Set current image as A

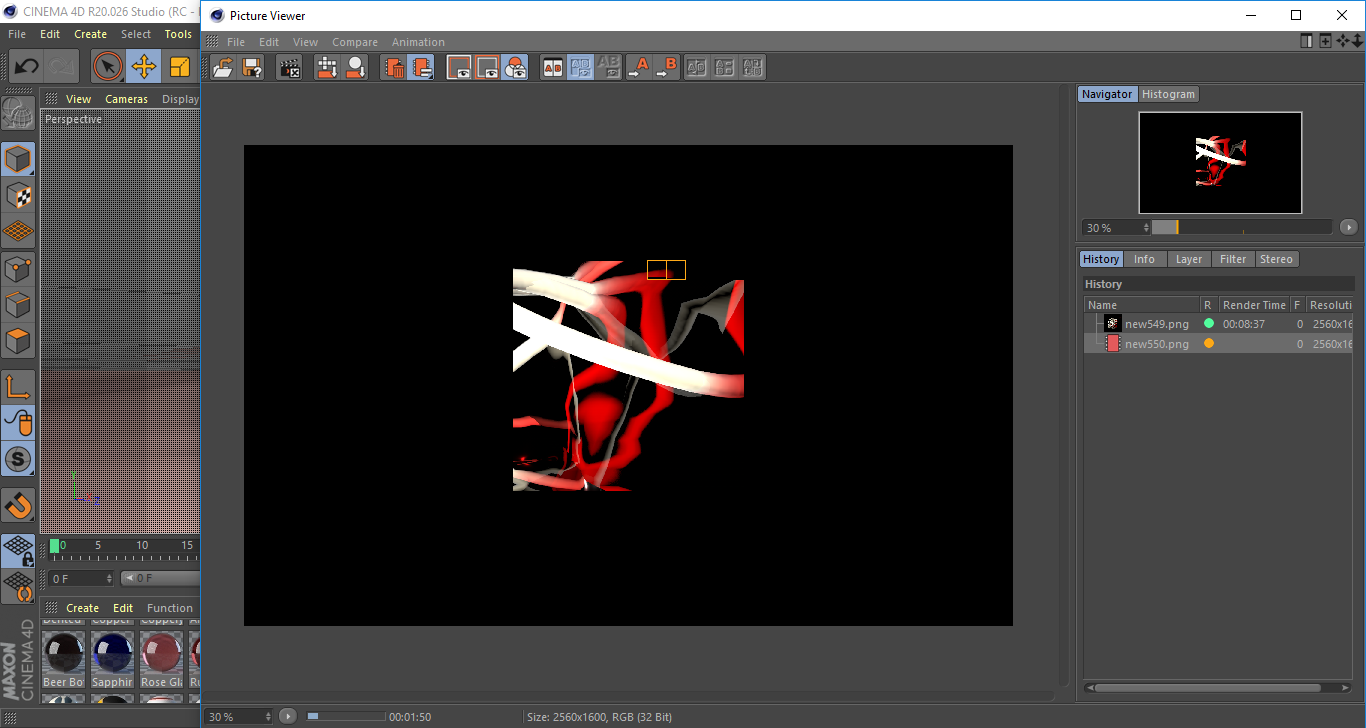(x=638, y=68)
